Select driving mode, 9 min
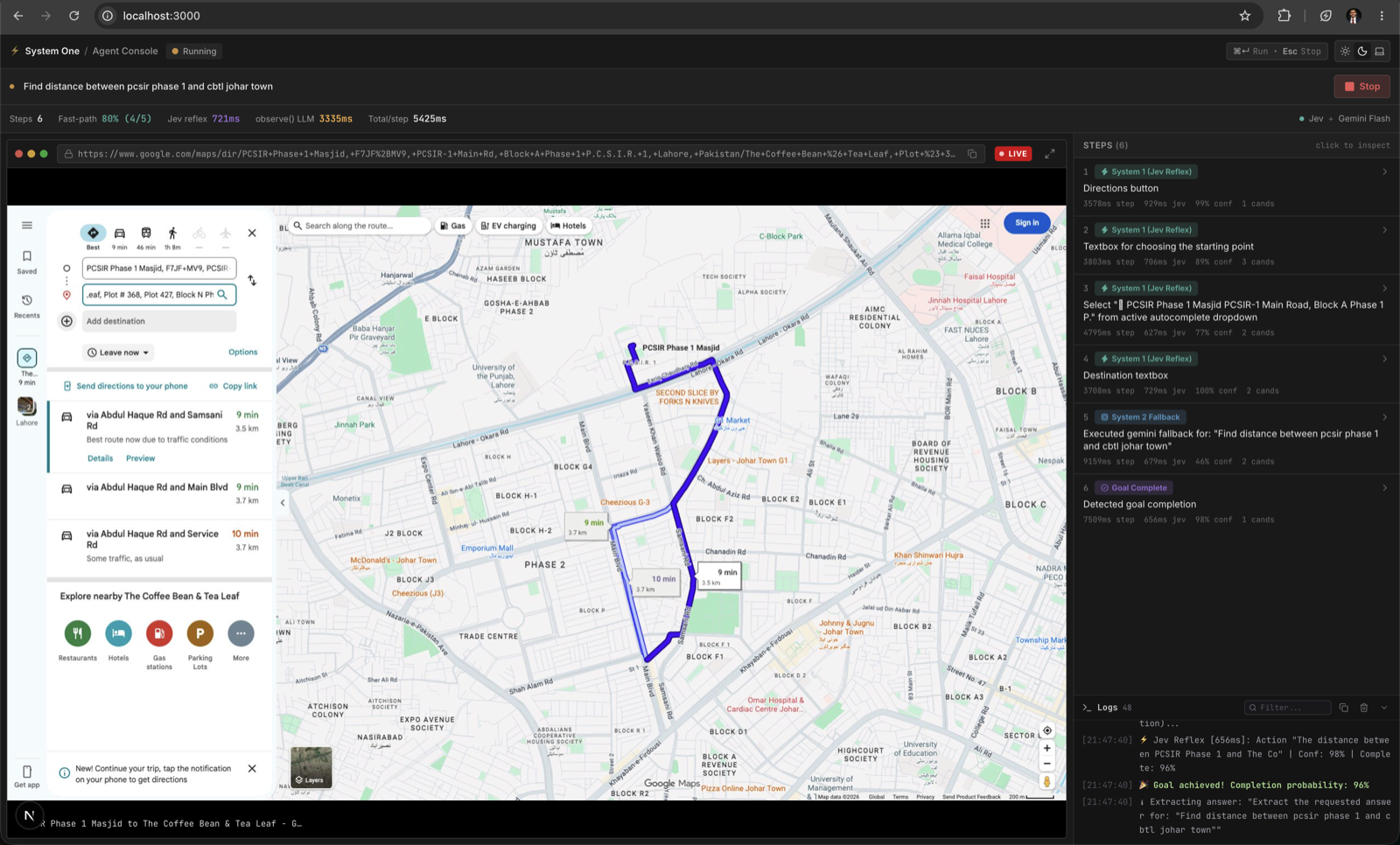The height and width of the screenshot is (845, 1400). click(x=120, y=236)
